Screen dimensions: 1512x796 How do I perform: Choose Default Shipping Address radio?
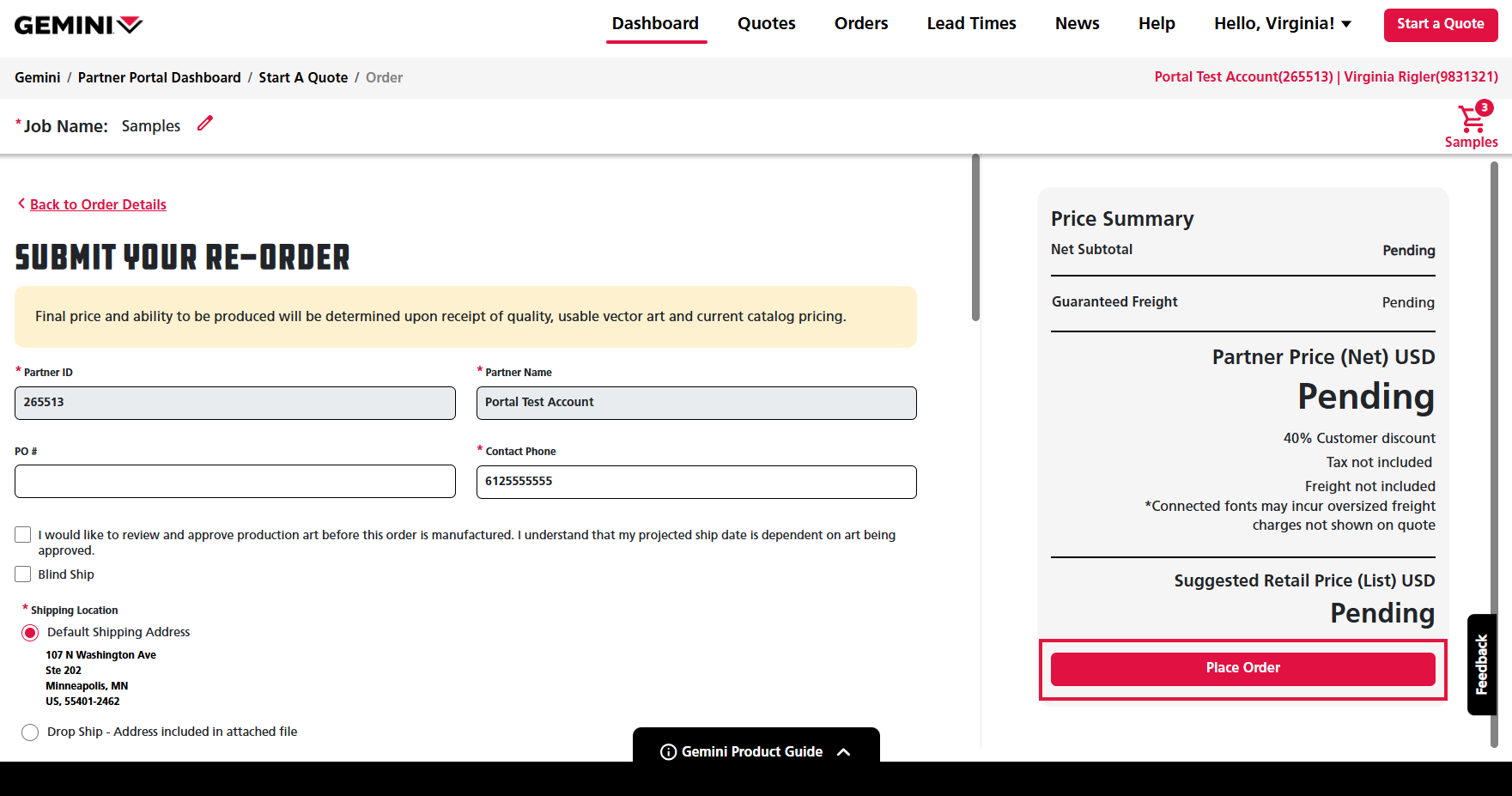pyautogui.click(x=30, y=633)
